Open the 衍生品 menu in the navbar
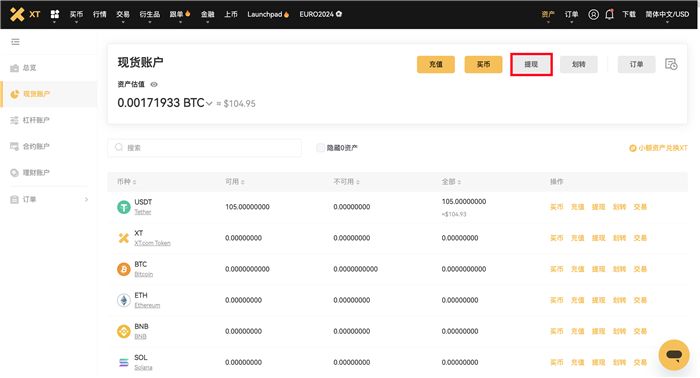The width and height of the screenshot is (700, 378). point(150,14)
